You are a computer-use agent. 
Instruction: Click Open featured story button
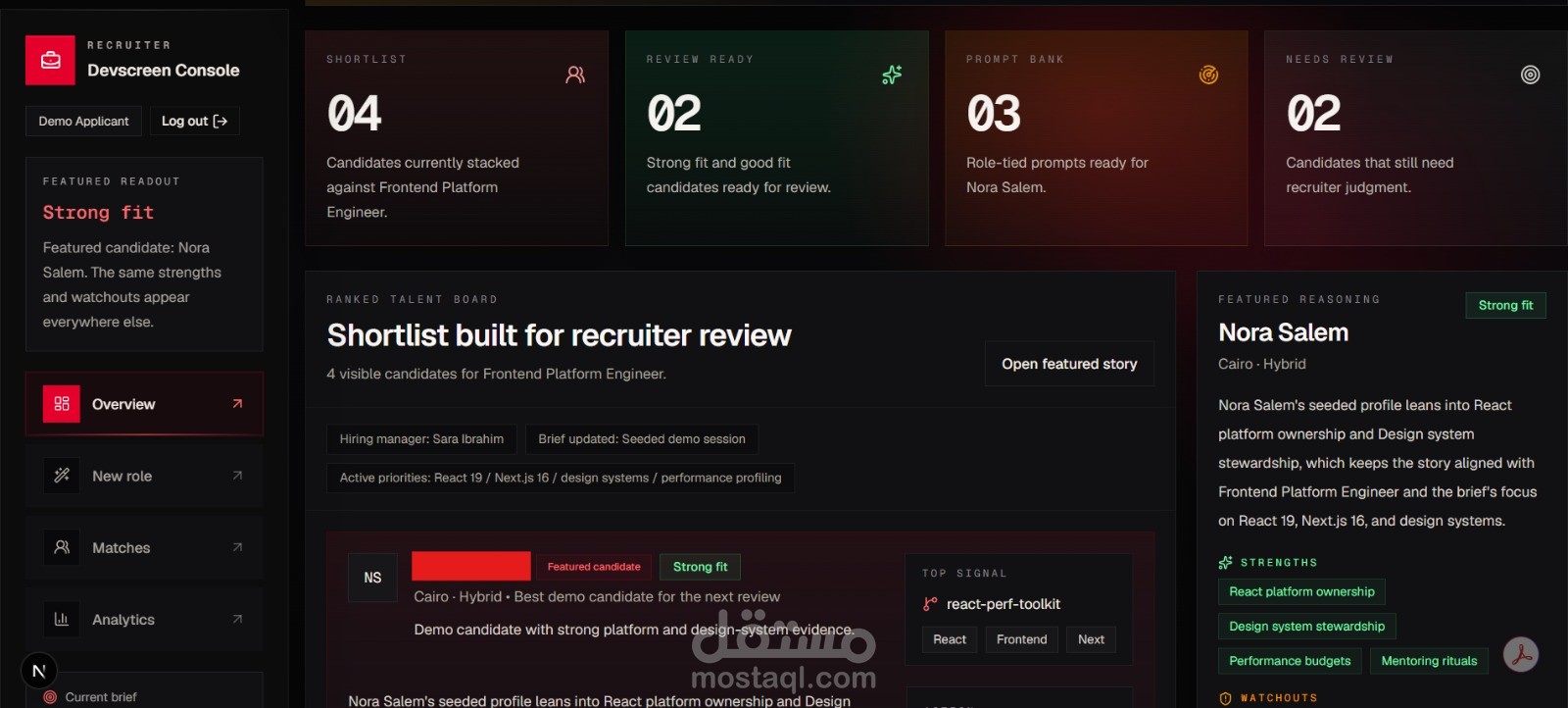(1069, 364)
